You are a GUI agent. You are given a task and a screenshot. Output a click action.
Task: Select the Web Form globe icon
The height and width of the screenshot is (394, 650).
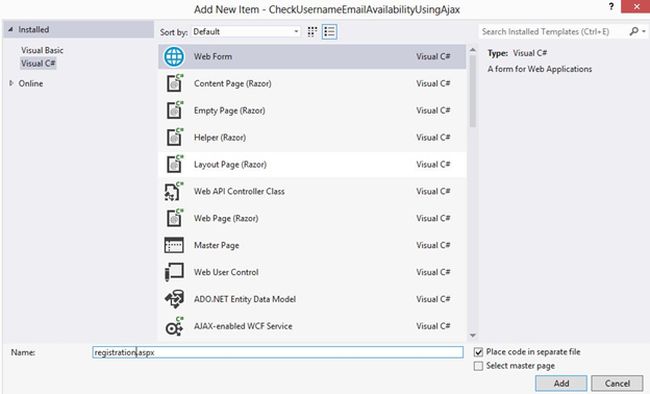[x=174, y=56]
